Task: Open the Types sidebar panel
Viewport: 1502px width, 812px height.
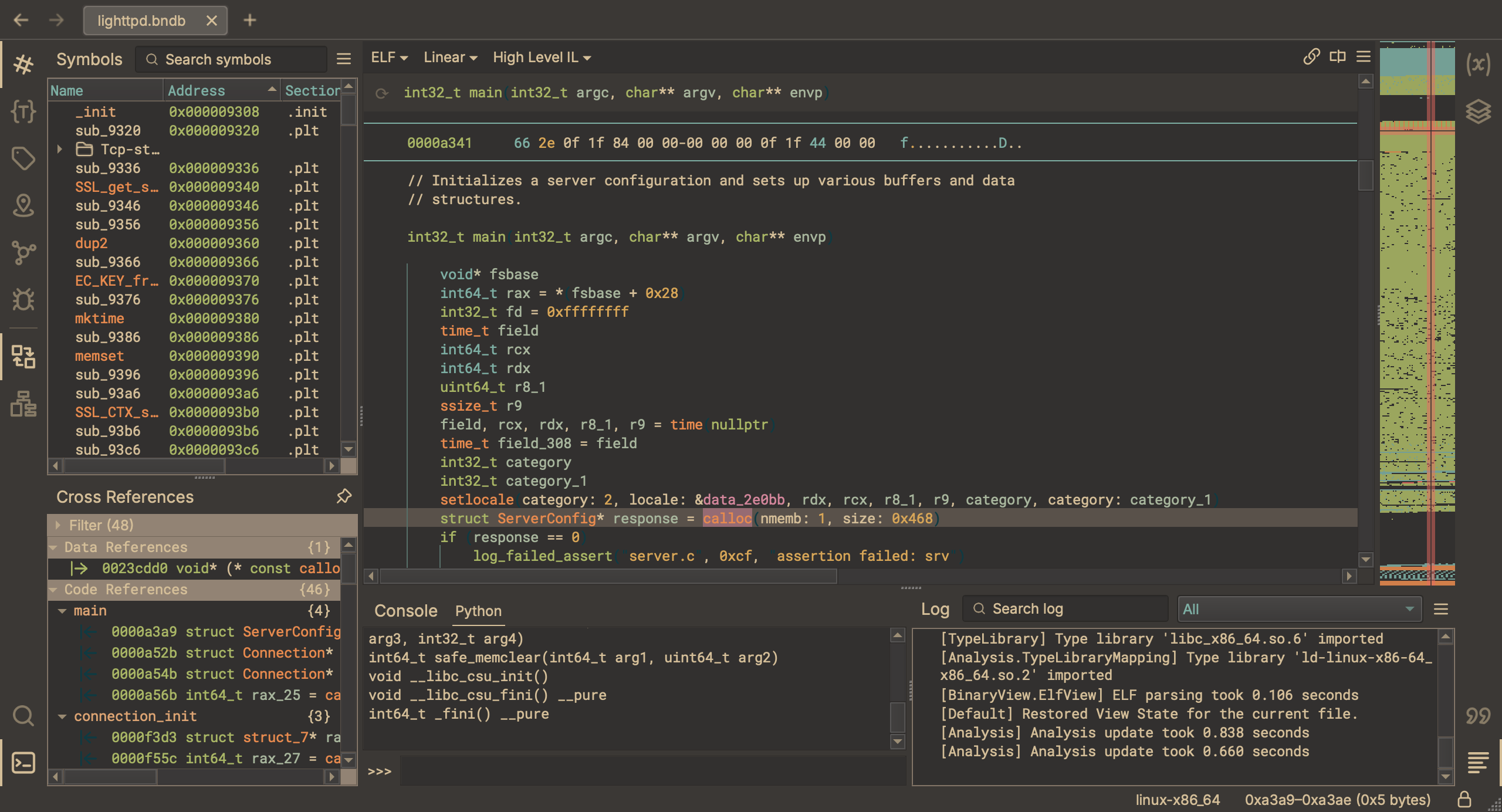Action: tap(23, 111)
